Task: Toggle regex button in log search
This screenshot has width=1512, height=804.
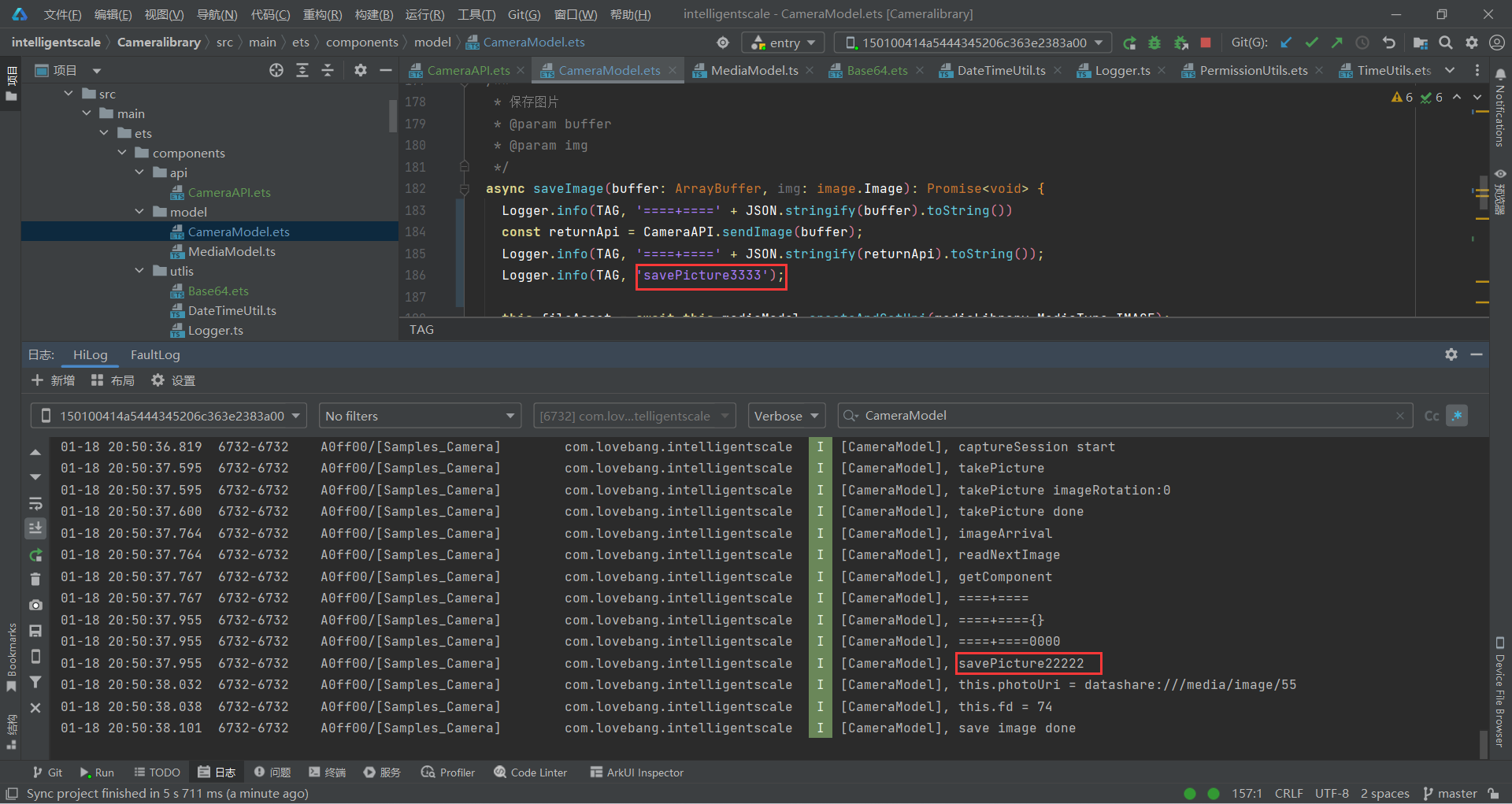Action: click(1457, 416)
